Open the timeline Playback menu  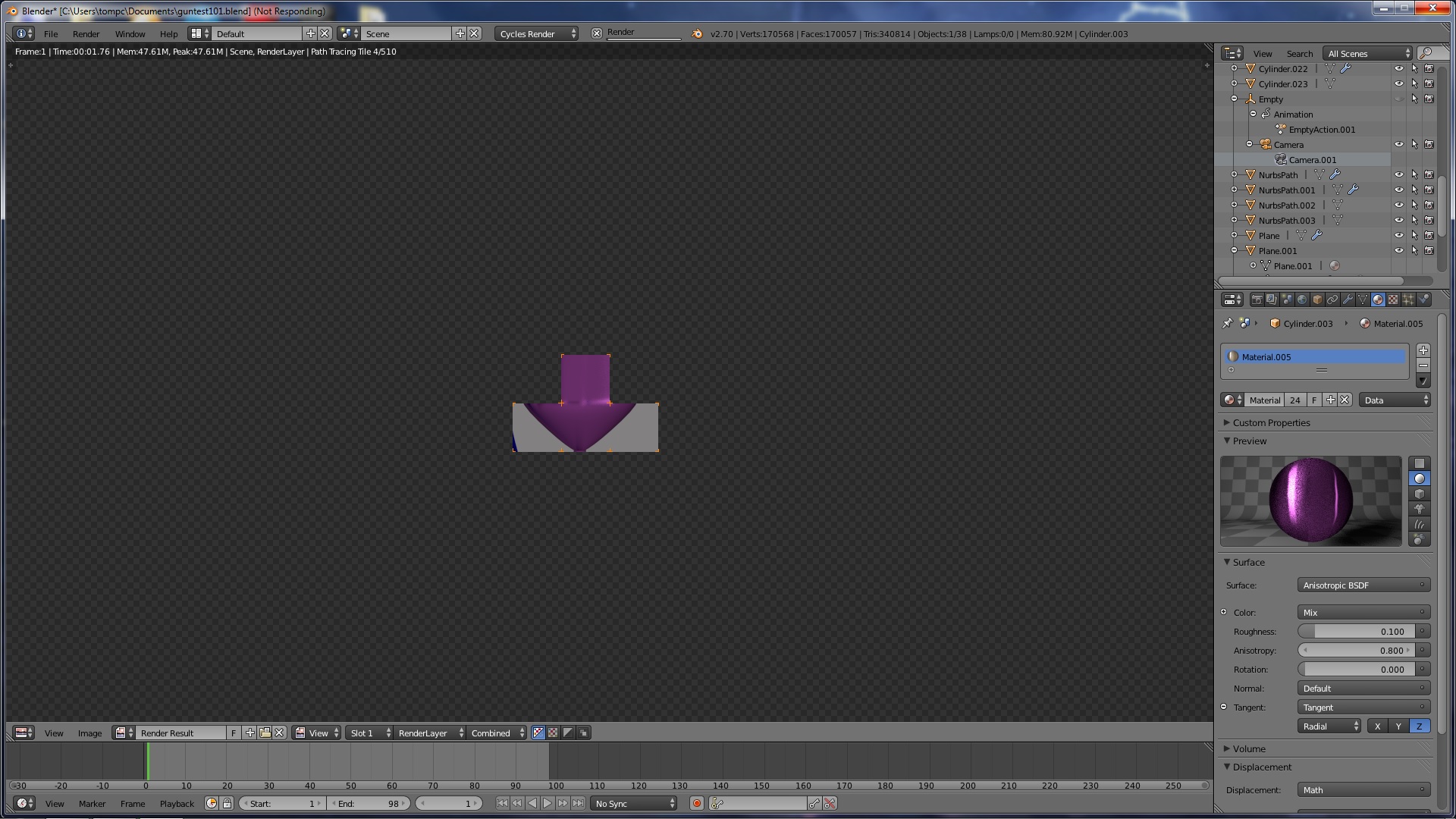coord(177,803)
